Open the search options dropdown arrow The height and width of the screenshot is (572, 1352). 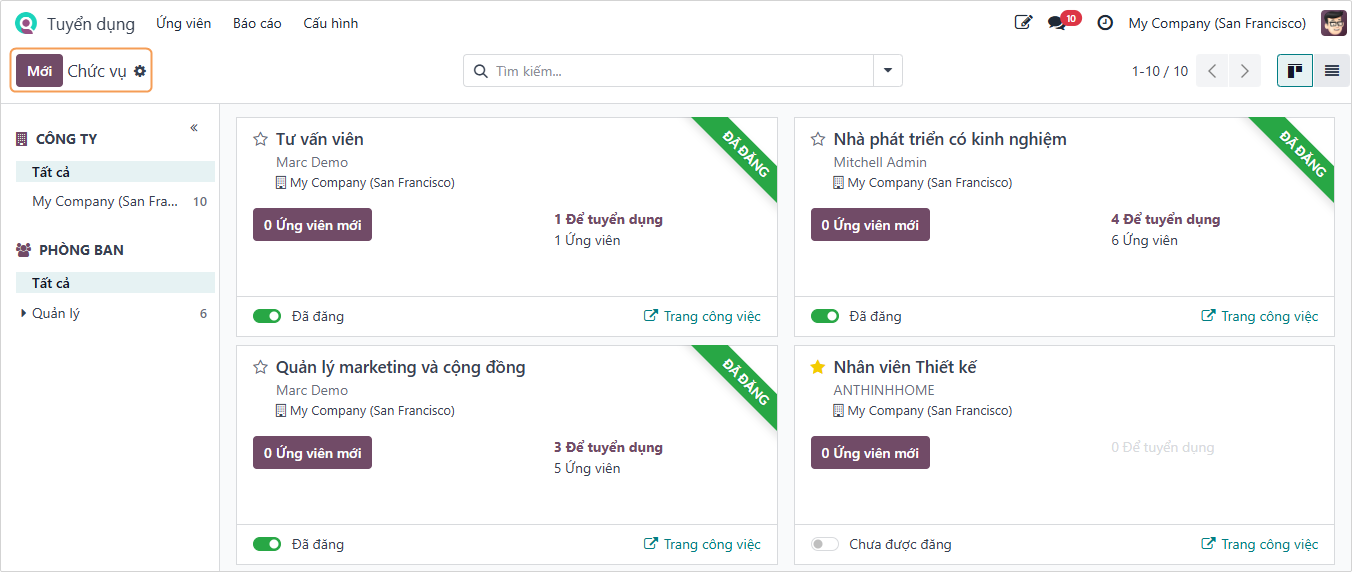(888, 71)
